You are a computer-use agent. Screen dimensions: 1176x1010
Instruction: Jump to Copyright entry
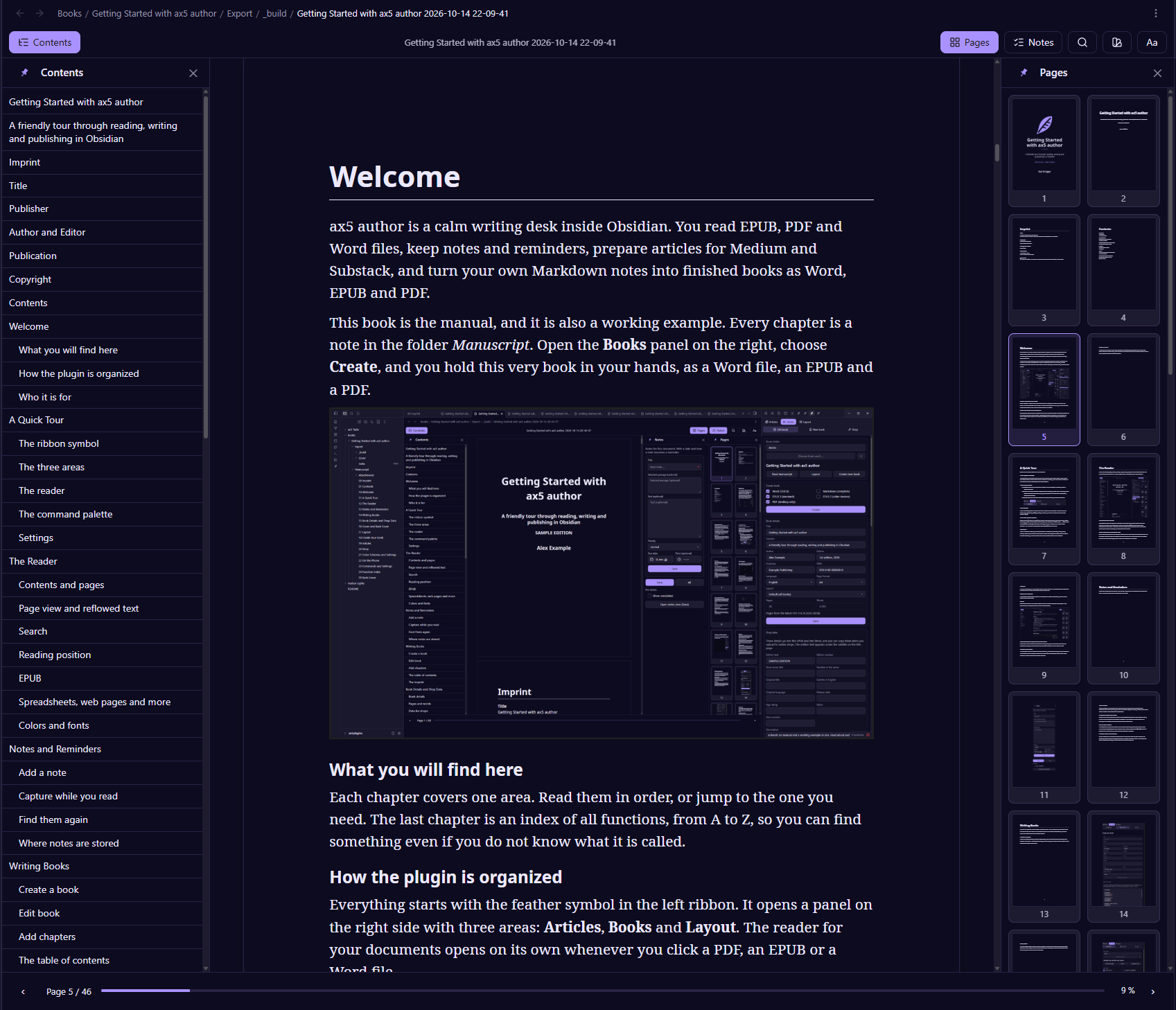103,279
